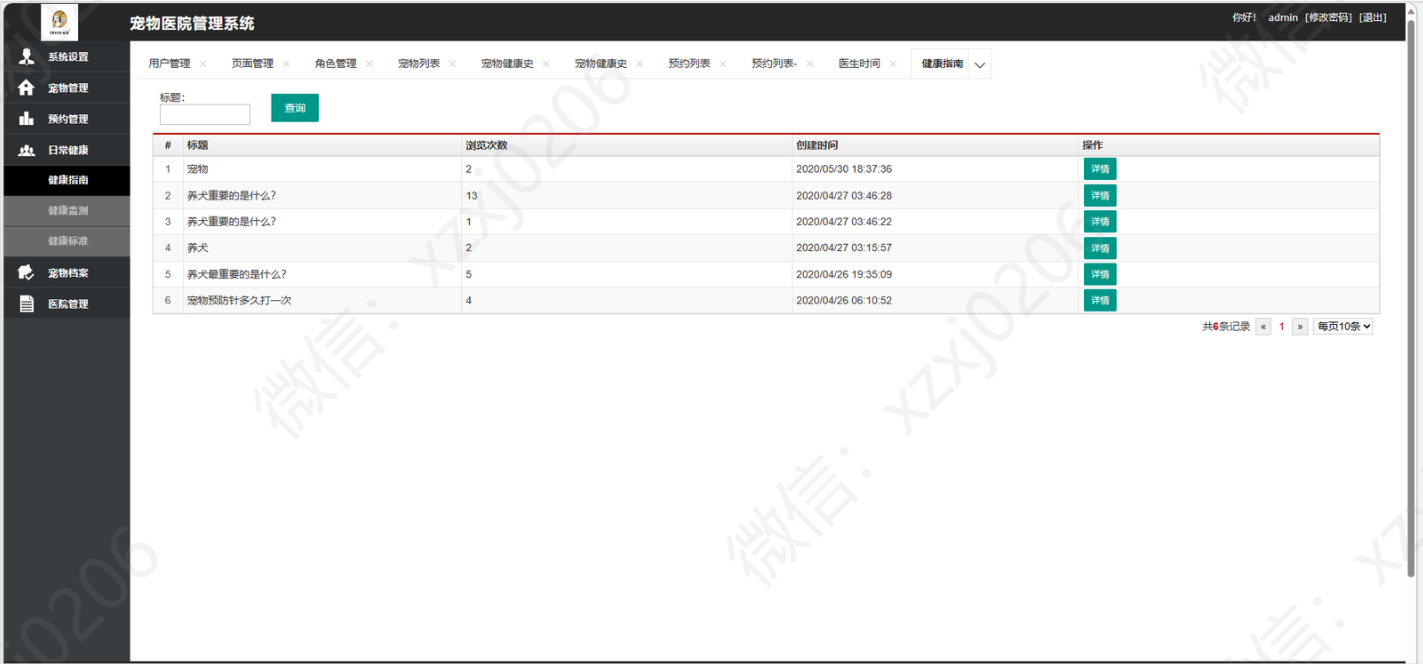Click title cell 宠物预防针多久打一次

tap(239, 300)
